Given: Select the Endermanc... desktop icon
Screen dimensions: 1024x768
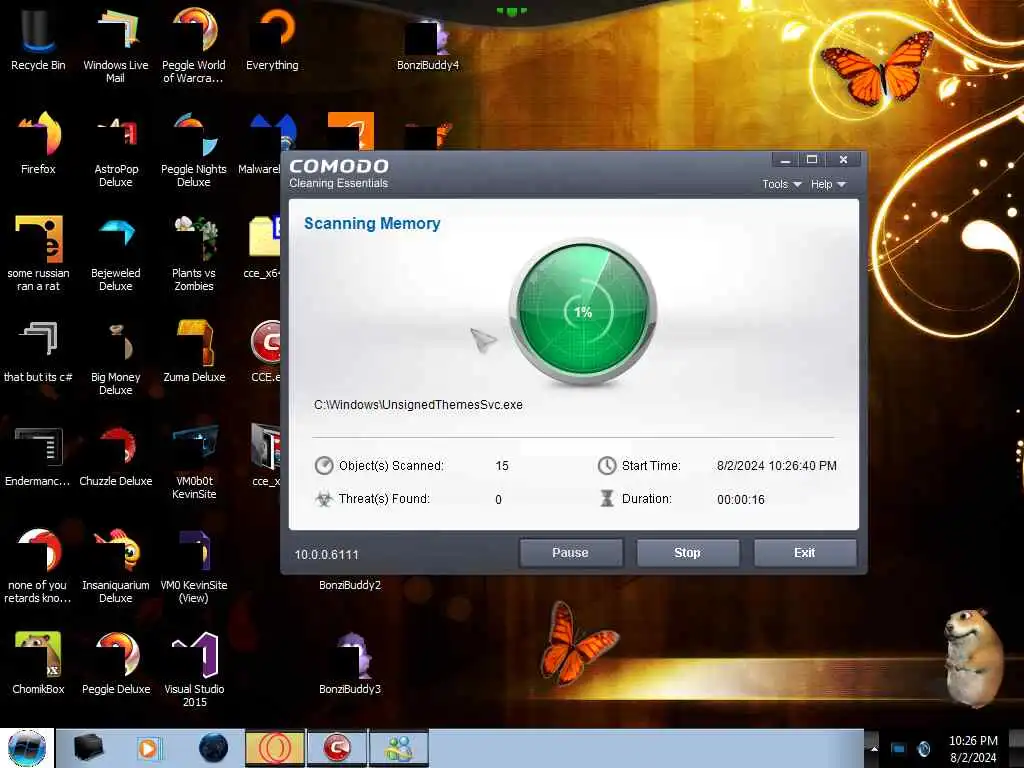Looking at the screenshot, I should pos(38,456).
